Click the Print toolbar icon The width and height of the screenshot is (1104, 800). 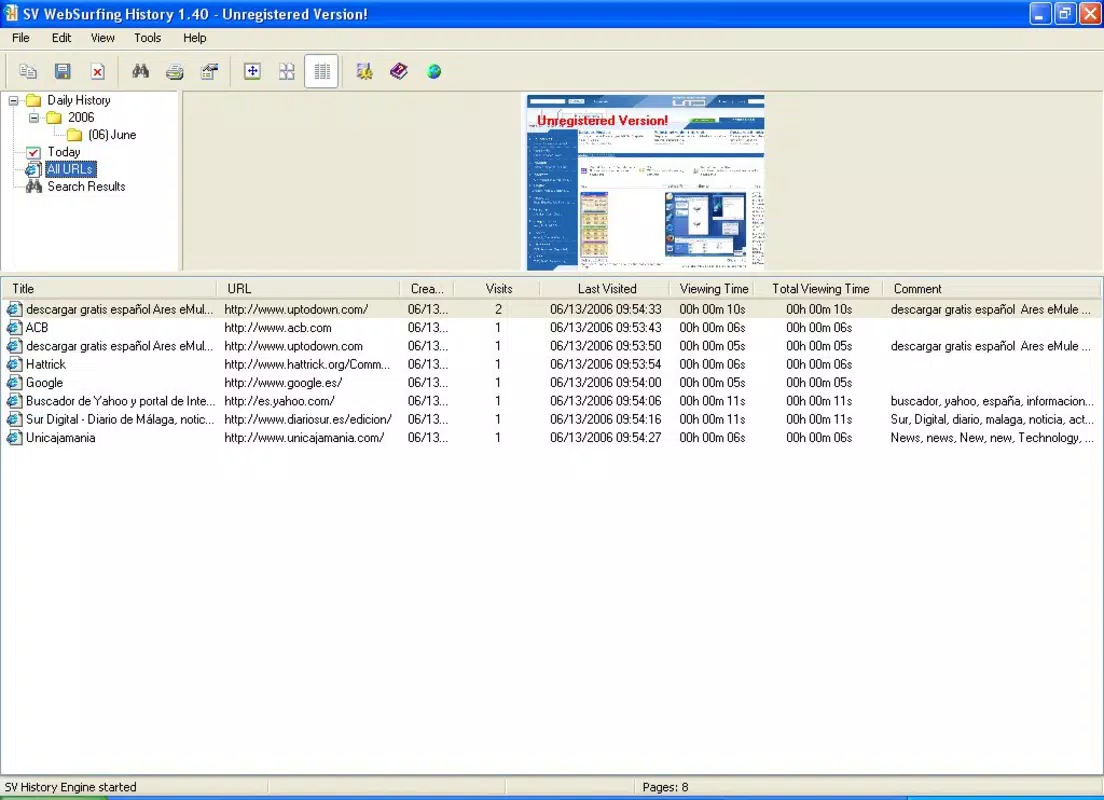pyautogui.click(x=175, y=71)
